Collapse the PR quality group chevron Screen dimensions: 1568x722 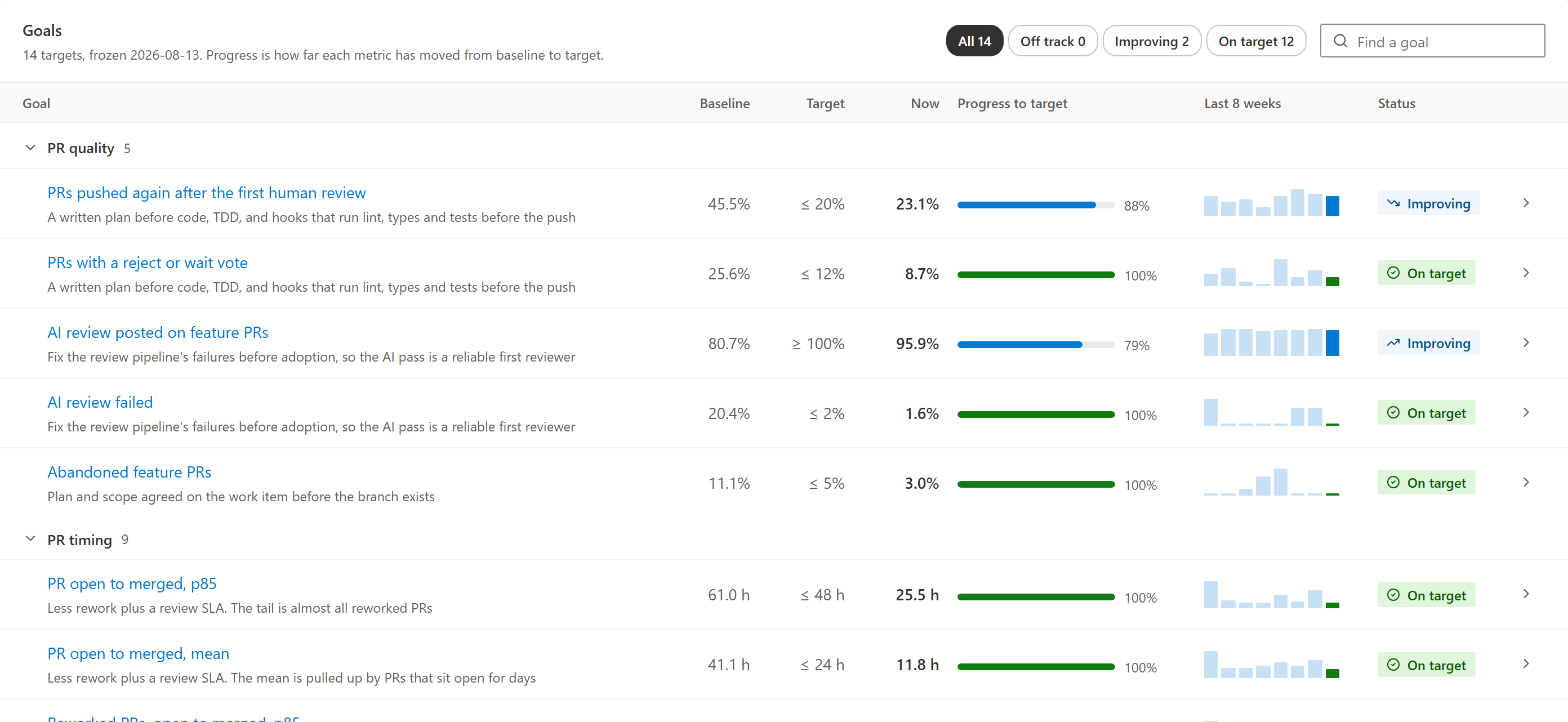pos(30,148)
